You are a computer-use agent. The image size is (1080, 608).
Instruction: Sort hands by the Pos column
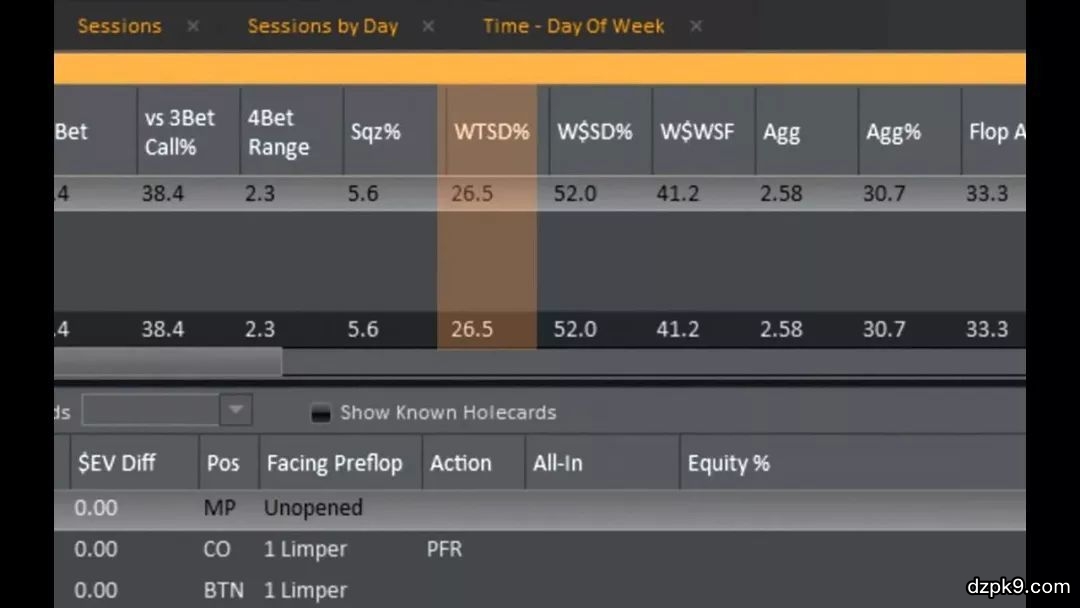[223, 463]
